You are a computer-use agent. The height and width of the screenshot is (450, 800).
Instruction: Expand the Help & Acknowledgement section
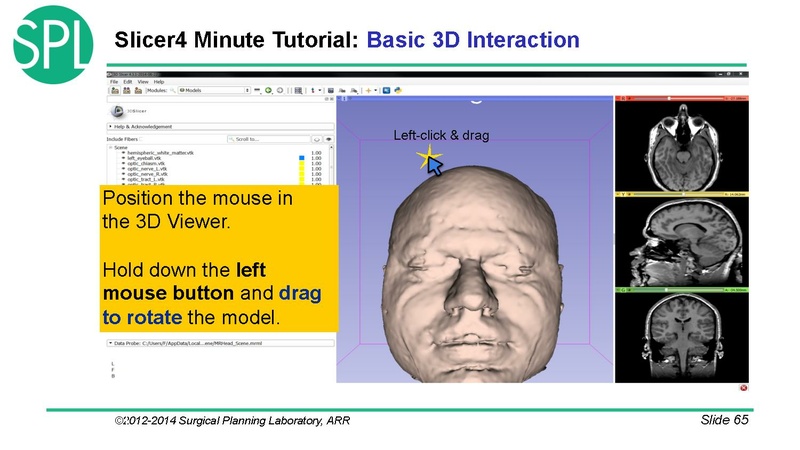[220, 127]
